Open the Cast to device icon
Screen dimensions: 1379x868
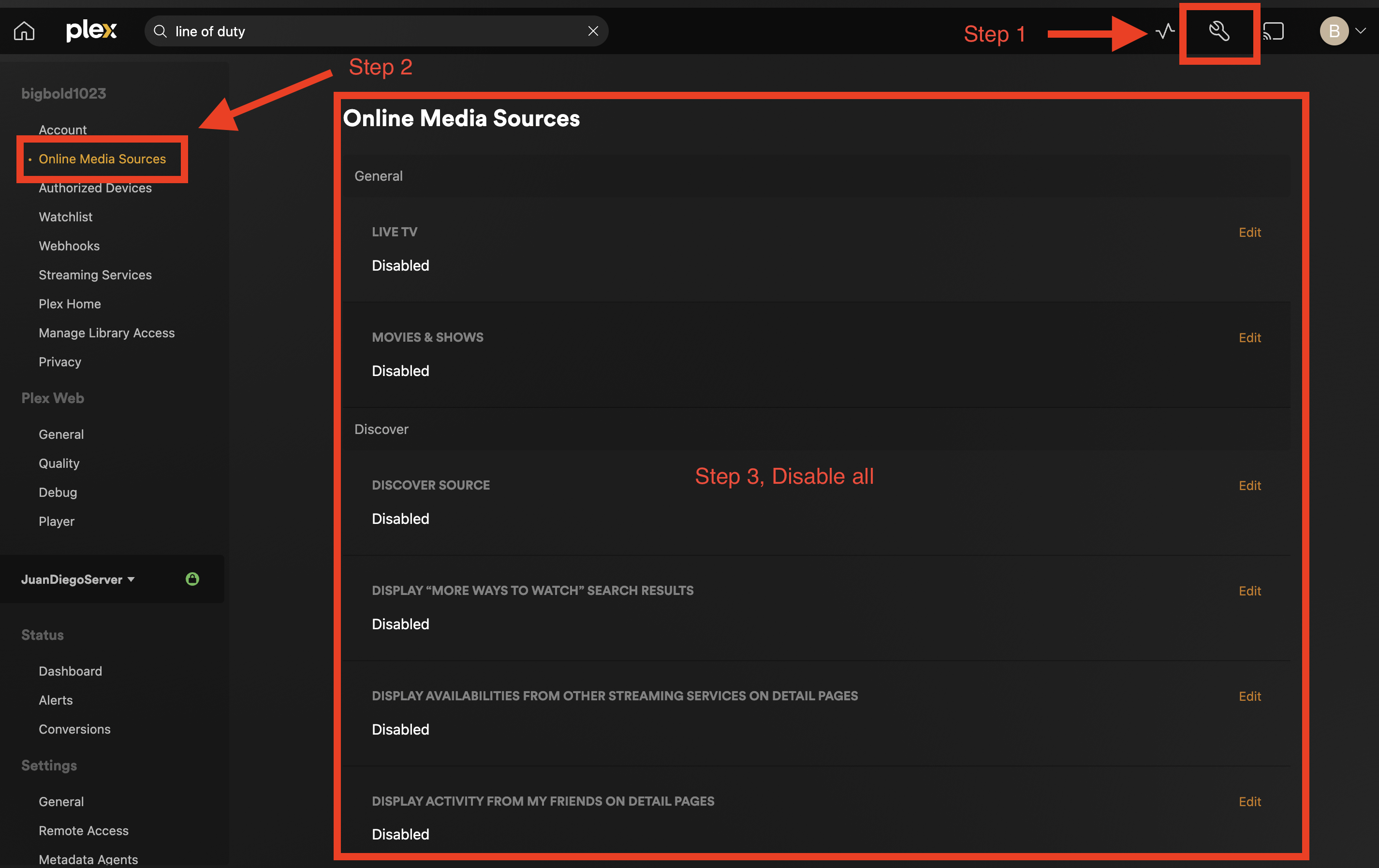click(x=1274, y=31)
